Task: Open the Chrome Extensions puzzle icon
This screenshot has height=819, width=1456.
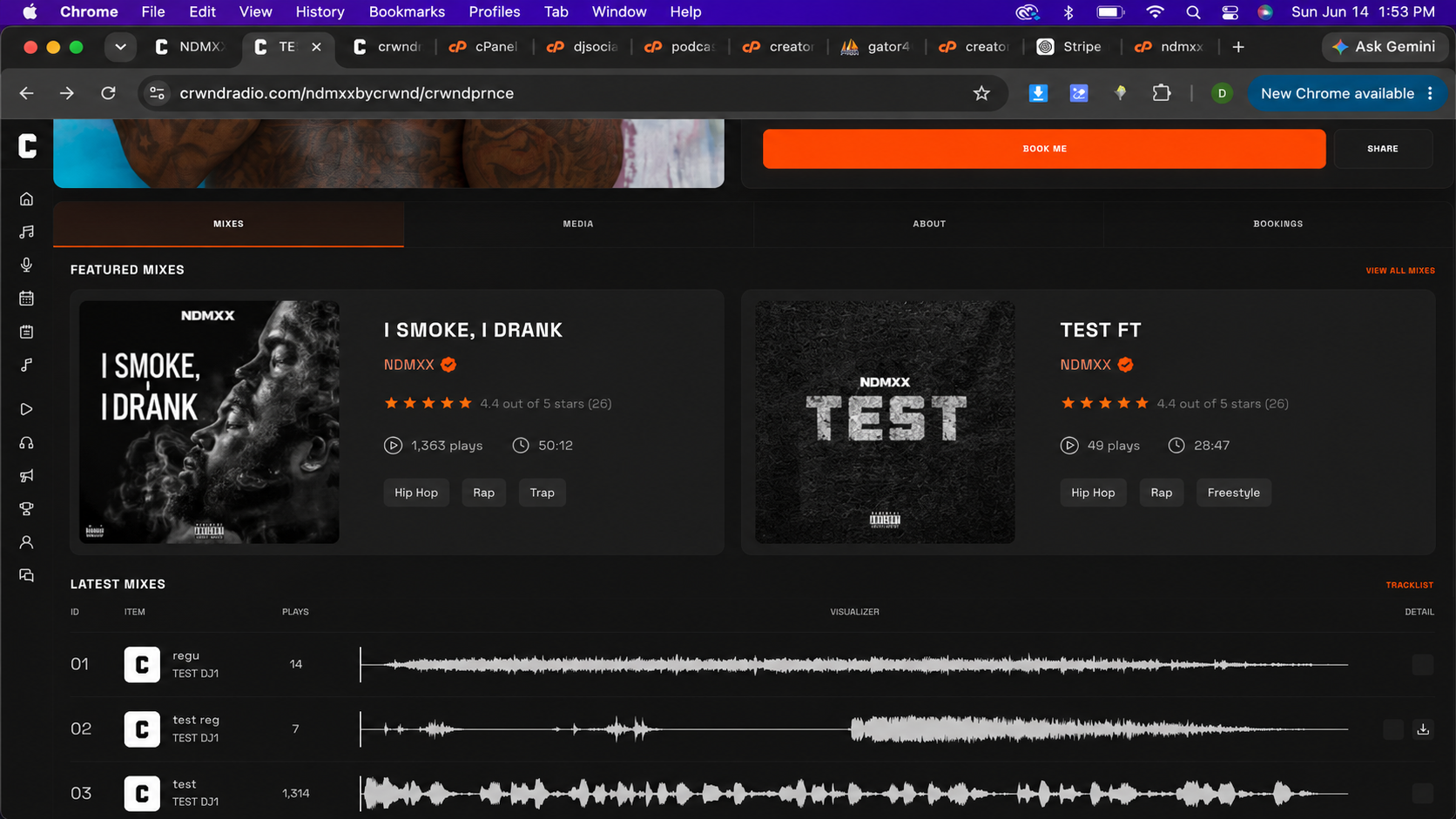Action: pyautogui.click(x=1162, y=93)
